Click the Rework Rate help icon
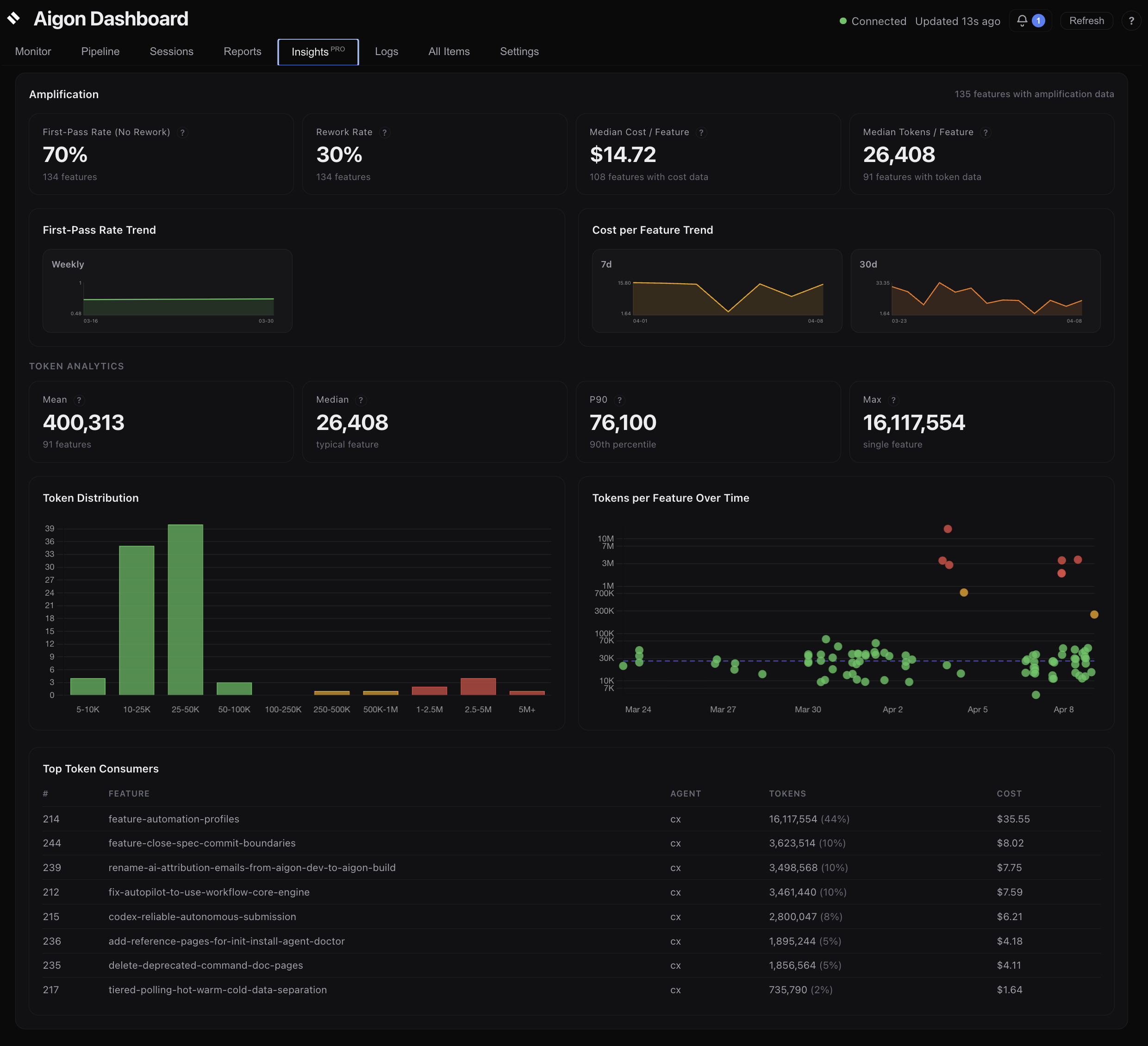Image resolution: width=1148 pixels, height=1046 pixels. pos(386,132)
